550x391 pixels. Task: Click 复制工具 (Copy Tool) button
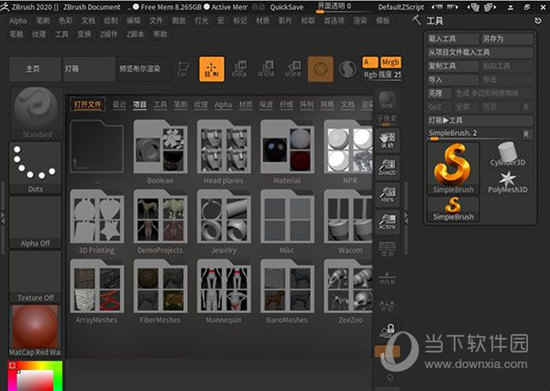pos(452,66)
